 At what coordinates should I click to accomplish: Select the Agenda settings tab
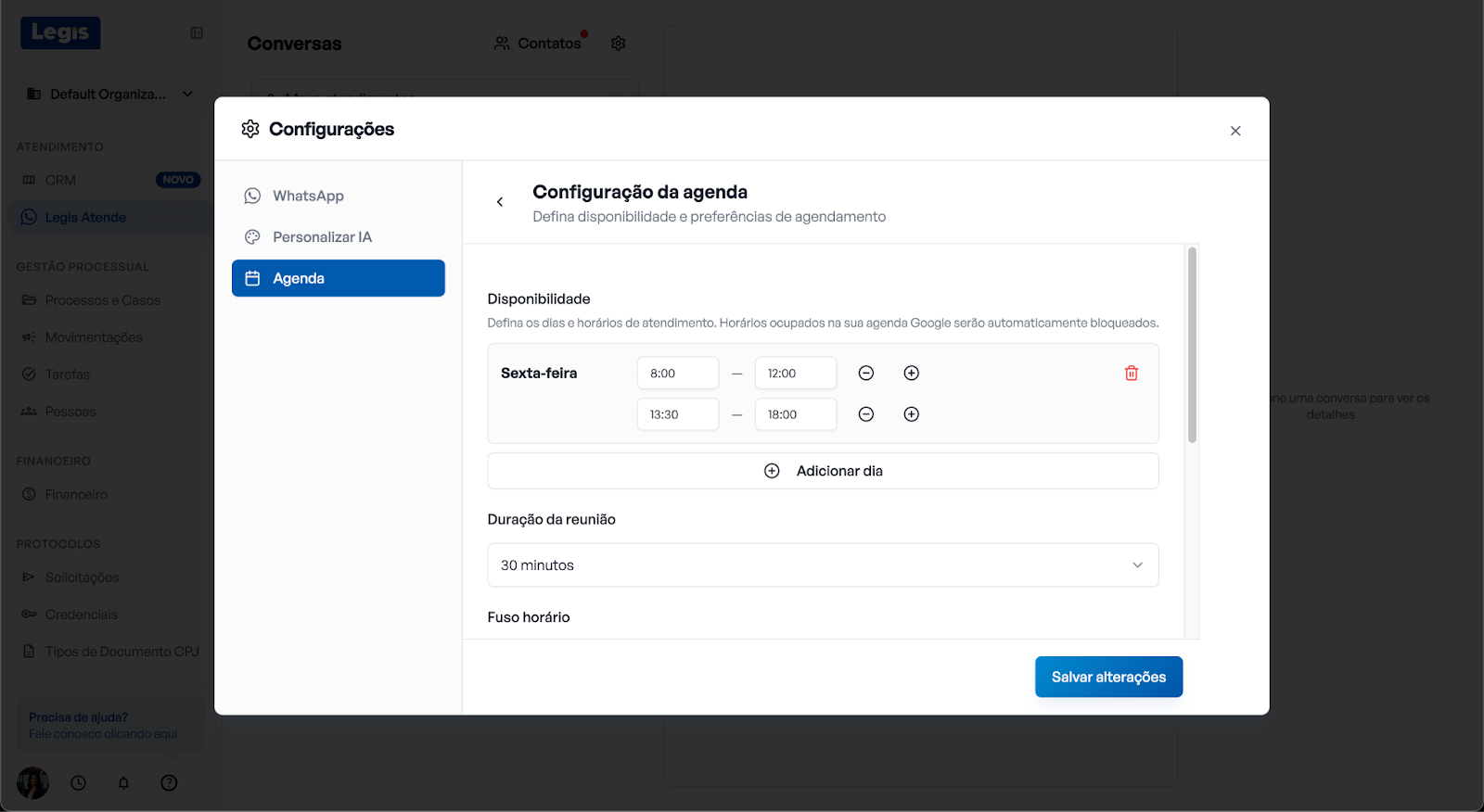(x=338, y=278)
